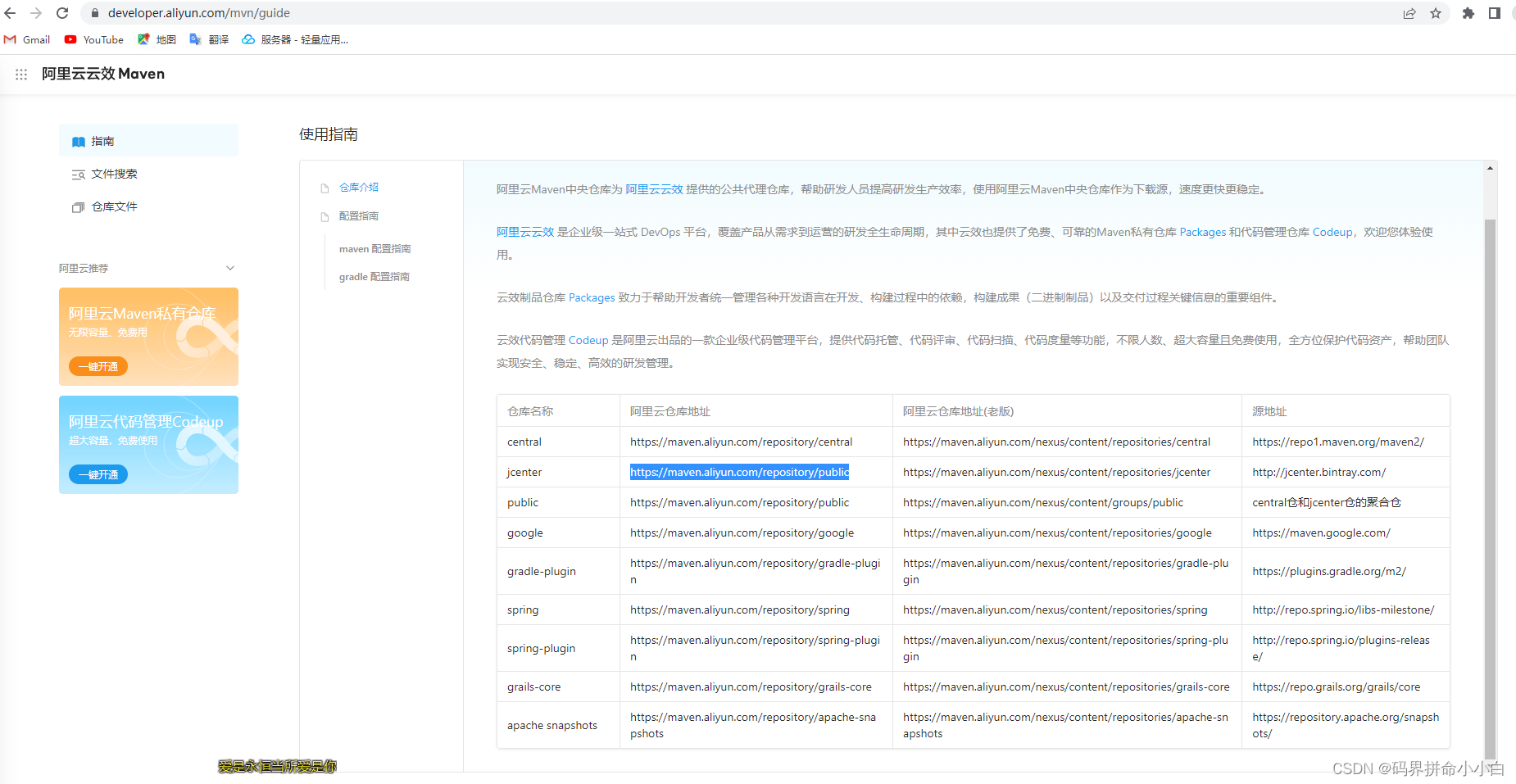Open the 服务器 - 轻量应用 bookmark
The height and width of the screenshot is (784, 1516).
(x=295, y=39)
